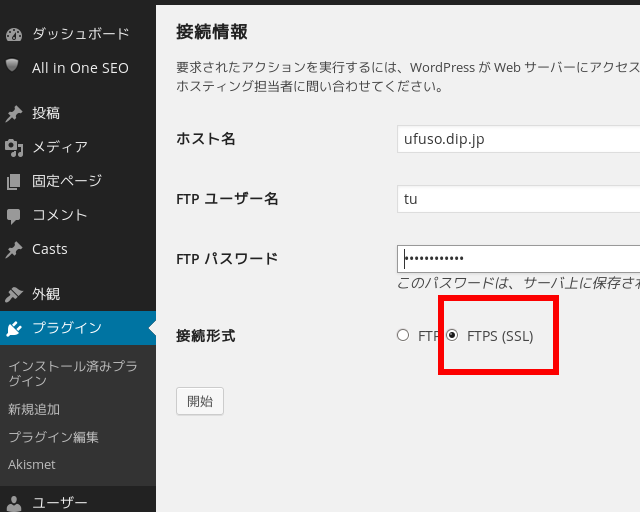The height and width of the screenshot is (512, 640).
Task: Open インストール済みプラグイン submenu
Action: coord(72,373)
